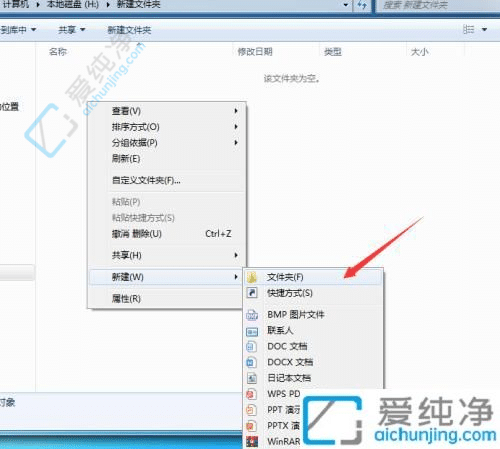This screenshot has width=500, height=449.
Task: Click the 联系人 contact icon
Action: click(252, 331)
